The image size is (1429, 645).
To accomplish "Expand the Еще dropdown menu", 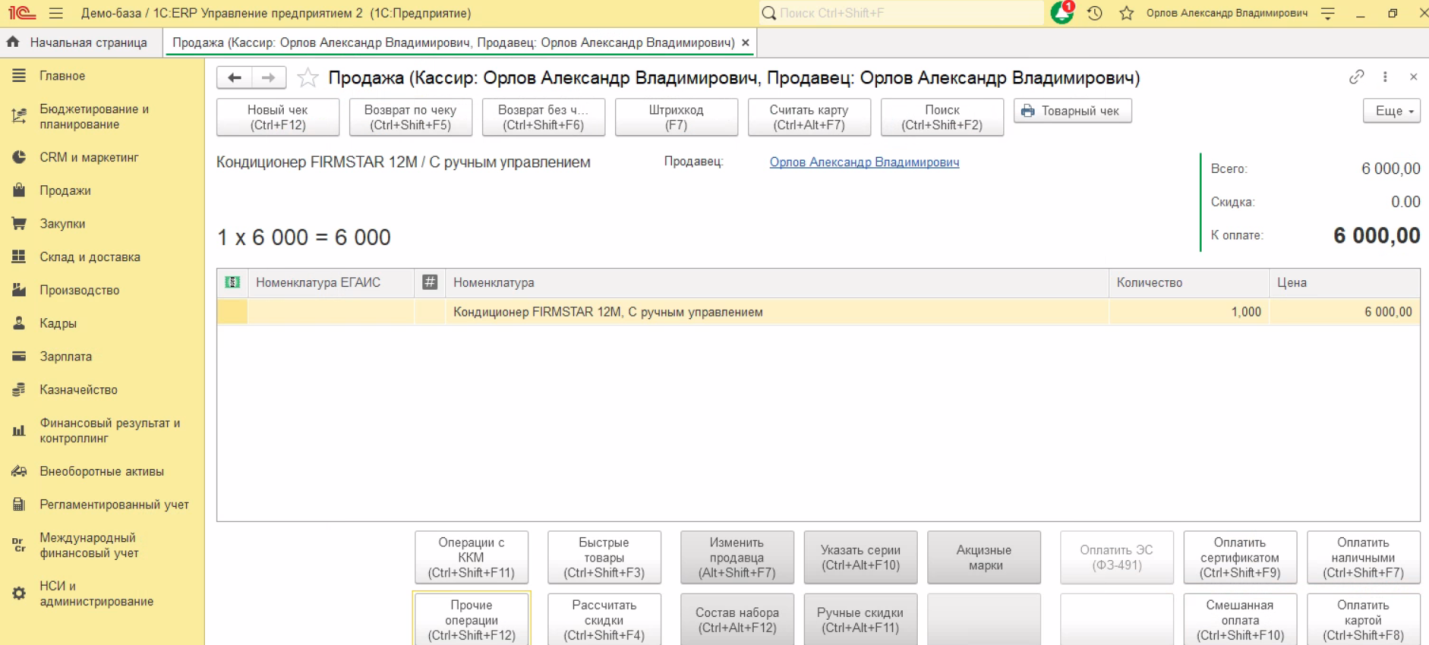I will click(x=1391, y=111).
